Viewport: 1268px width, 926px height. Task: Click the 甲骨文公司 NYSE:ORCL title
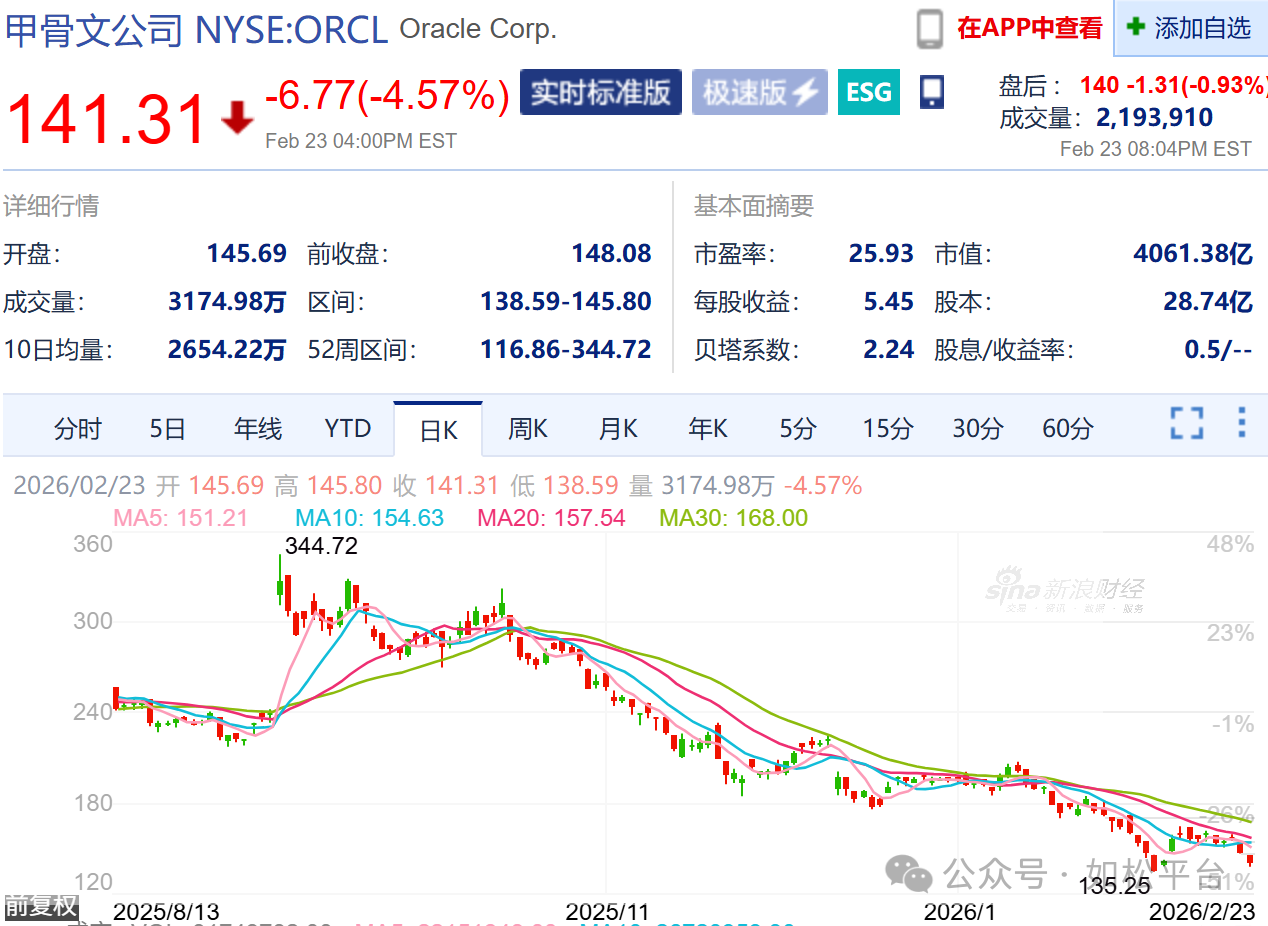coord(197,30)
